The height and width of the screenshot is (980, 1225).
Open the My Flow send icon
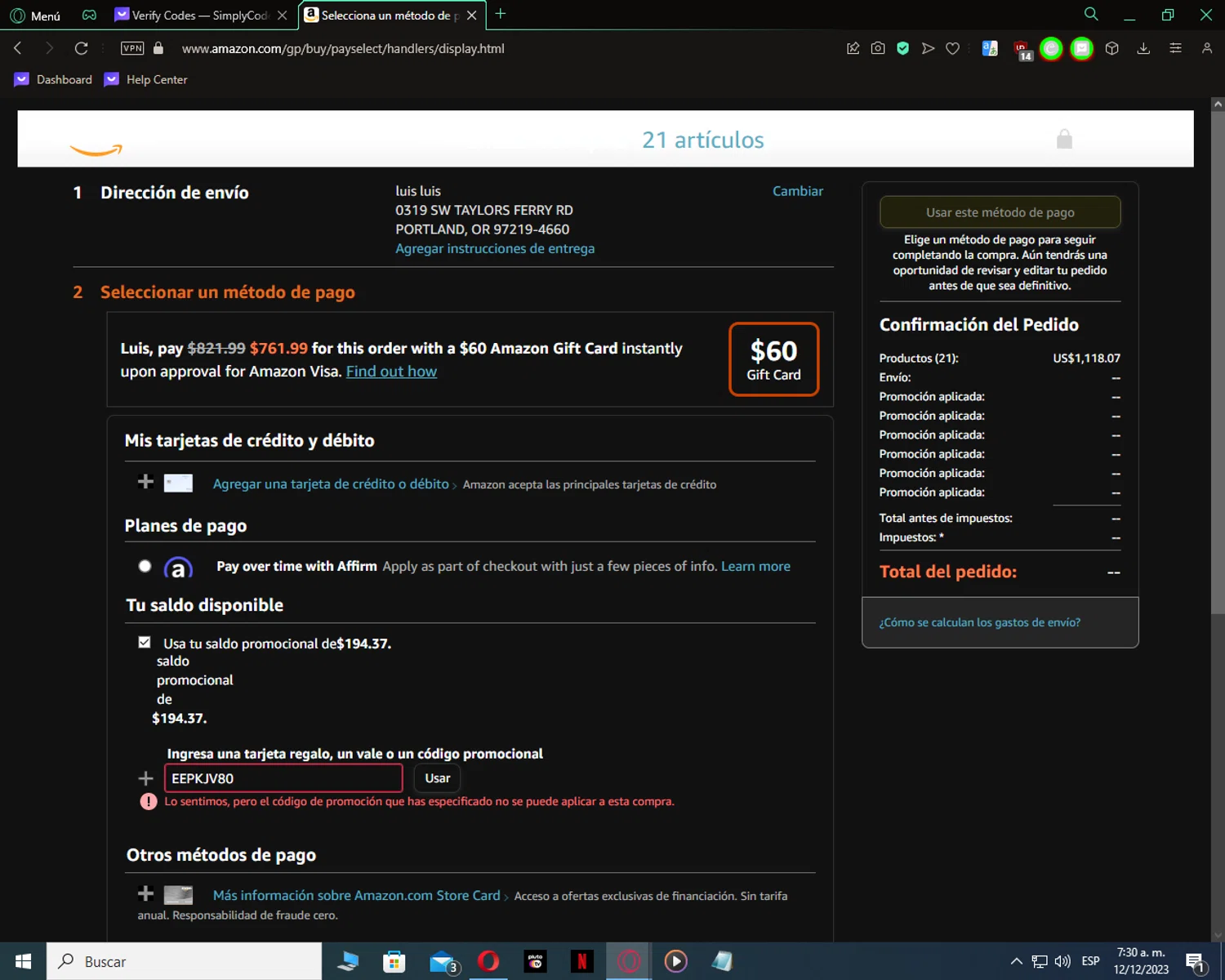click(x=928, y=48)
